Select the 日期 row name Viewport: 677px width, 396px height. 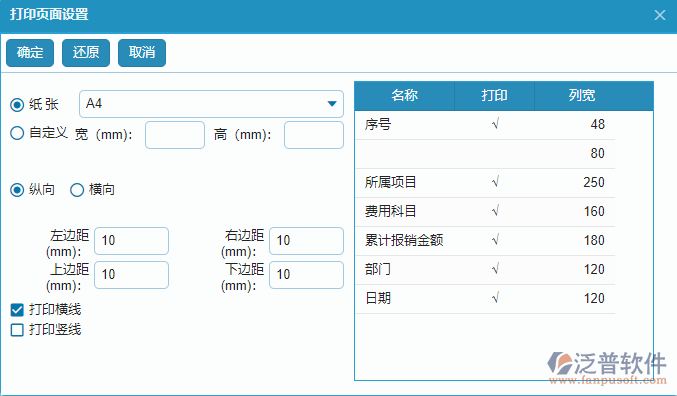[378, 298]
